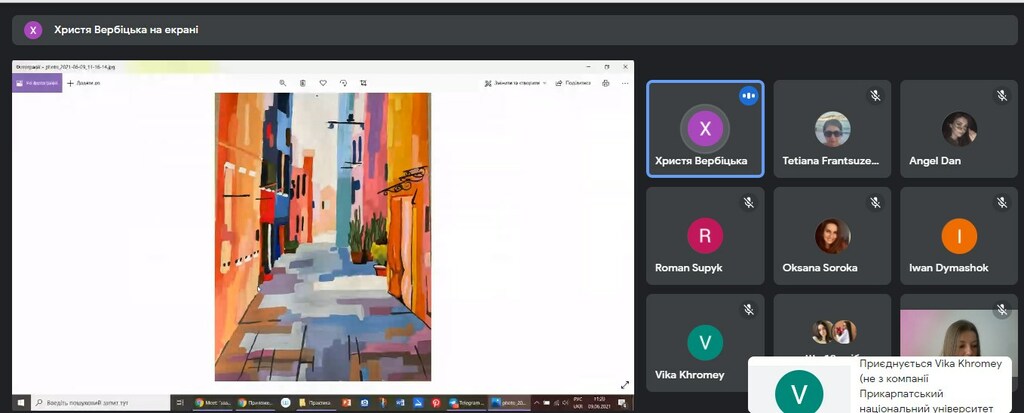The height and width of the screenshot is (413, 1024).
Task: Open the crop tool in Photos toolbar
Action: [x=364, y=83]
